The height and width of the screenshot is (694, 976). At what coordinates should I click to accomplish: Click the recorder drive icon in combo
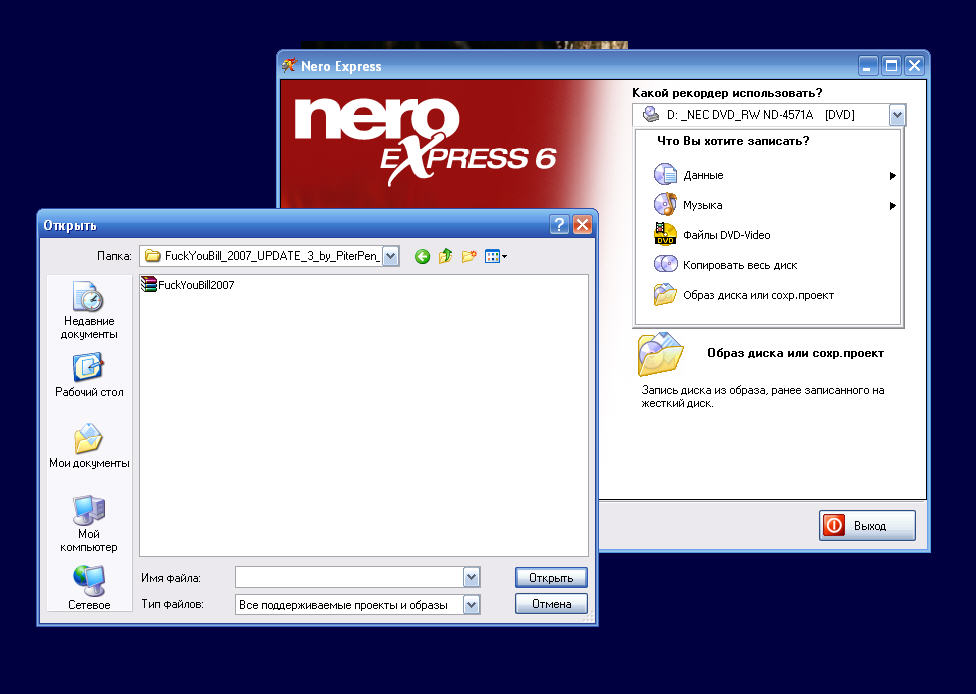click(651, 114)
